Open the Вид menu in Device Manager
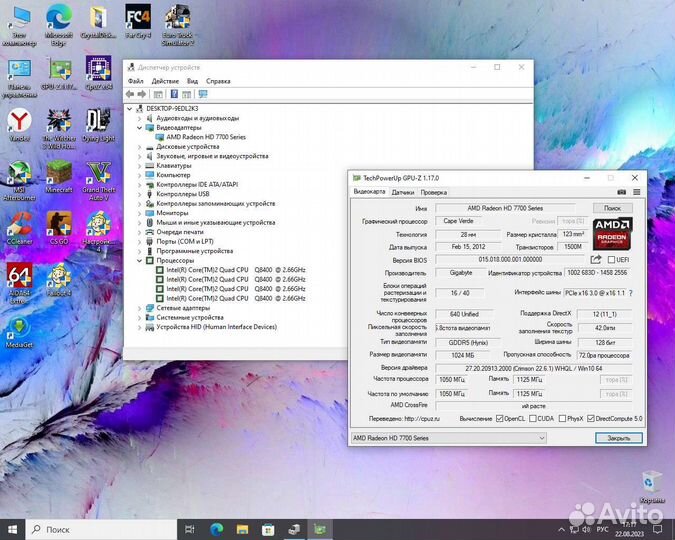The width and height of the screenshot is (675, 540). point(192,81)
